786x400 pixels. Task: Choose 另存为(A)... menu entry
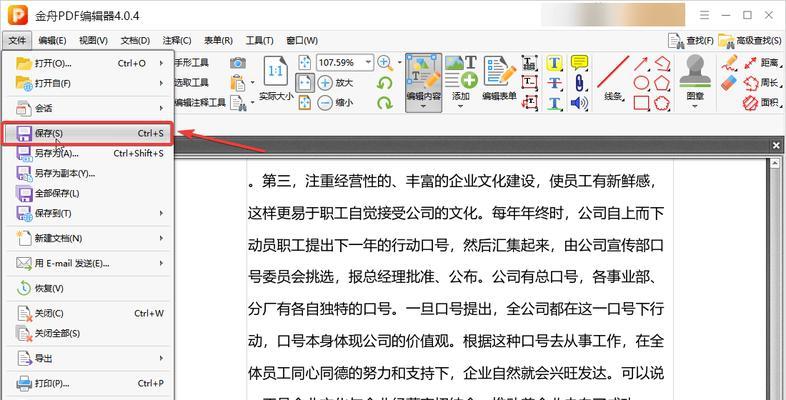click(x=89, y=153)
